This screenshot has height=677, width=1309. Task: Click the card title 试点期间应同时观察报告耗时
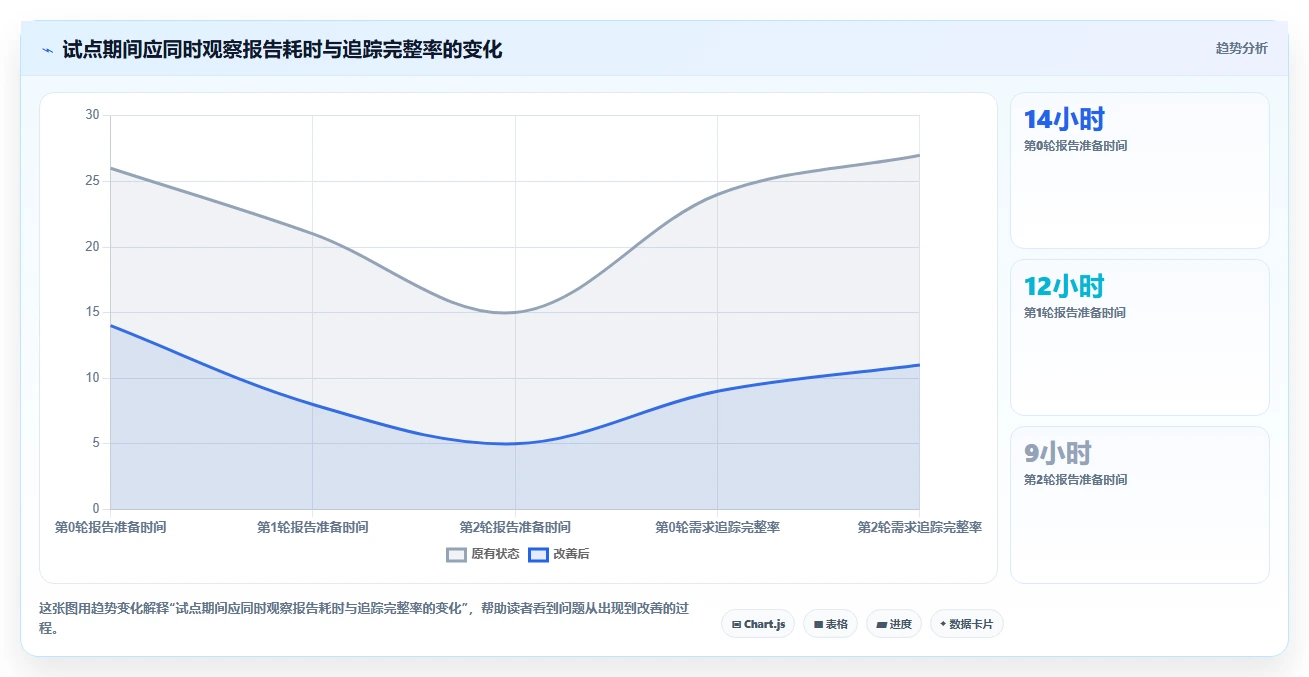[282, 49]
